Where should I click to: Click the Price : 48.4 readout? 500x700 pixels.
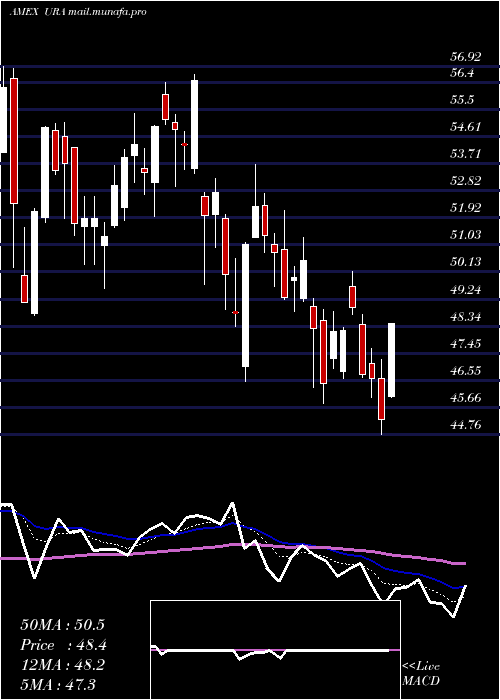click(x=63, y=645)
